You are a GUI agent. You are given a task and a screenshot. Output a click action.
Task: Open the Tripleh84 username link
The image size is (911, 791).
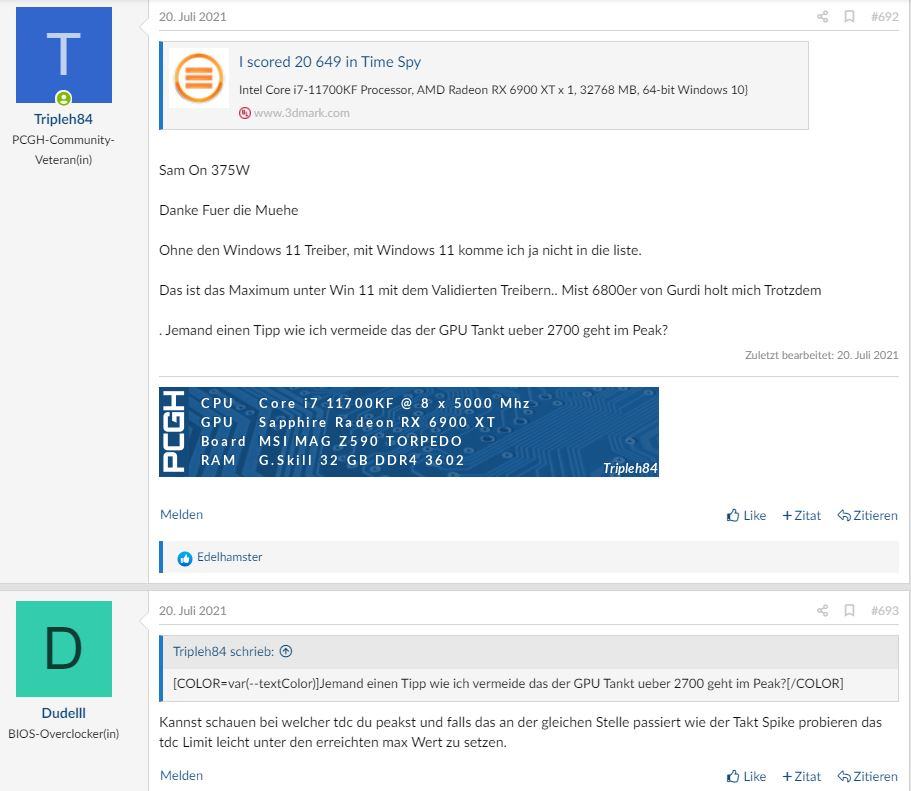[x=63, y=119]
